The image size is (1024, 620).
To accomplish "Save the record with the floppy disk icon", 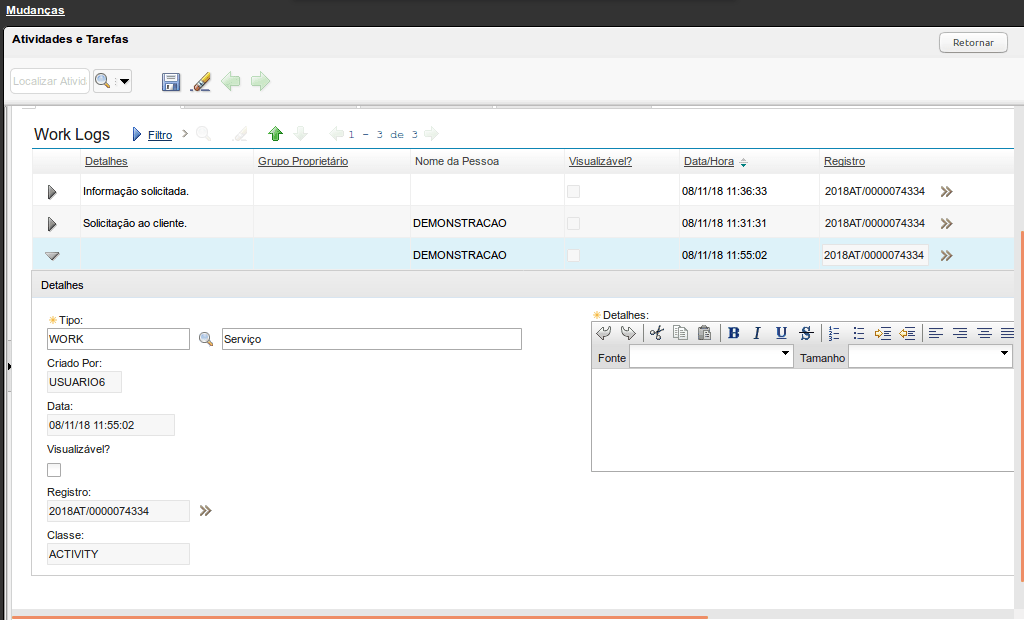I will (x=171, y=82).
